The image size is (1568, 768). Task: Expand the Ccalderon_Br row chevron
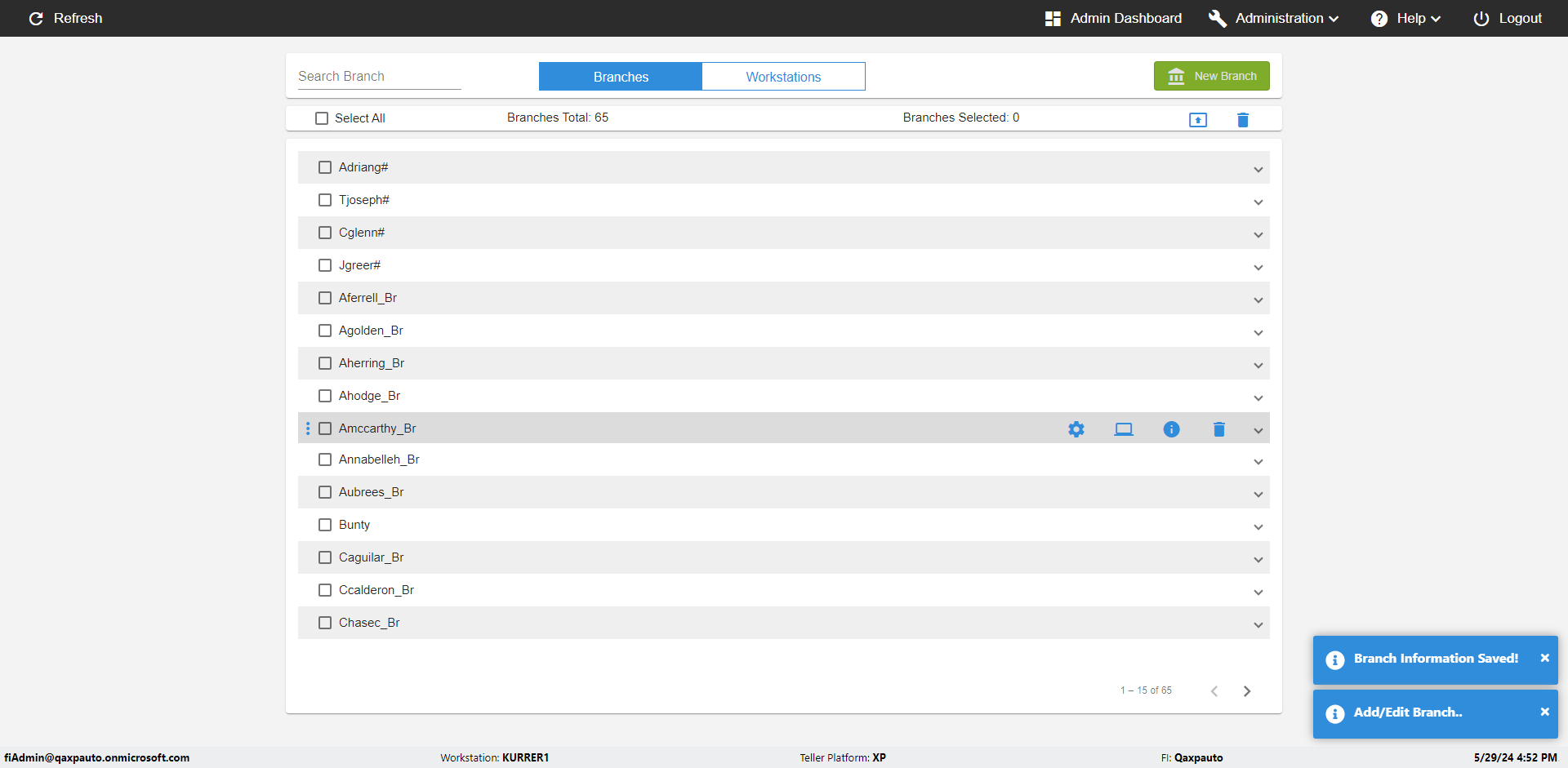(x=1258, y=593)
